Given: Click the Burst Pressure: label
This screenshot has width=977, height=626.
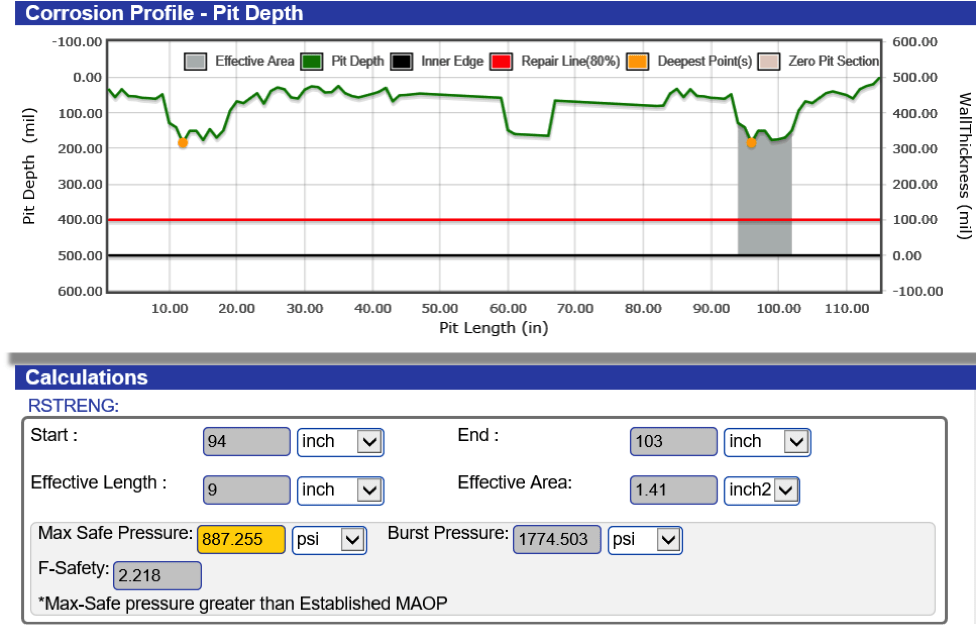Looking at the screenshot, I should 448,533.
